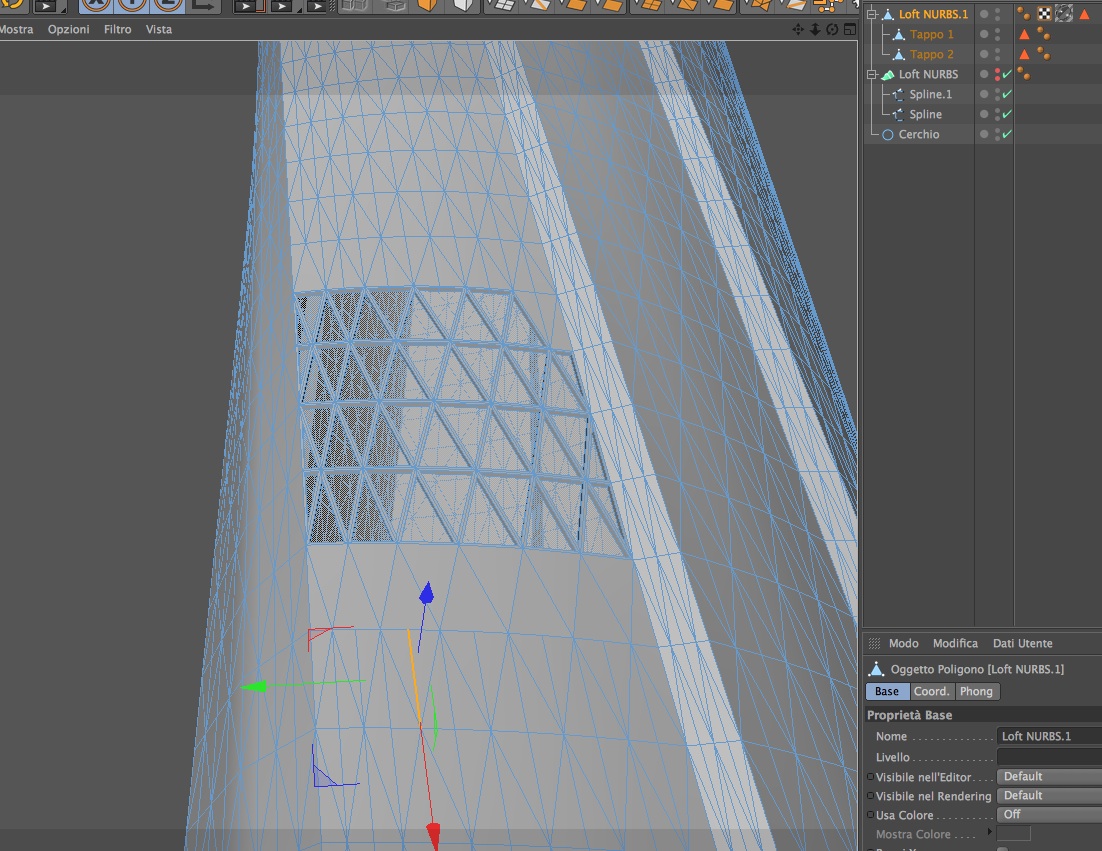Disable the green checkmark for Cerchio

(1007, 134)
